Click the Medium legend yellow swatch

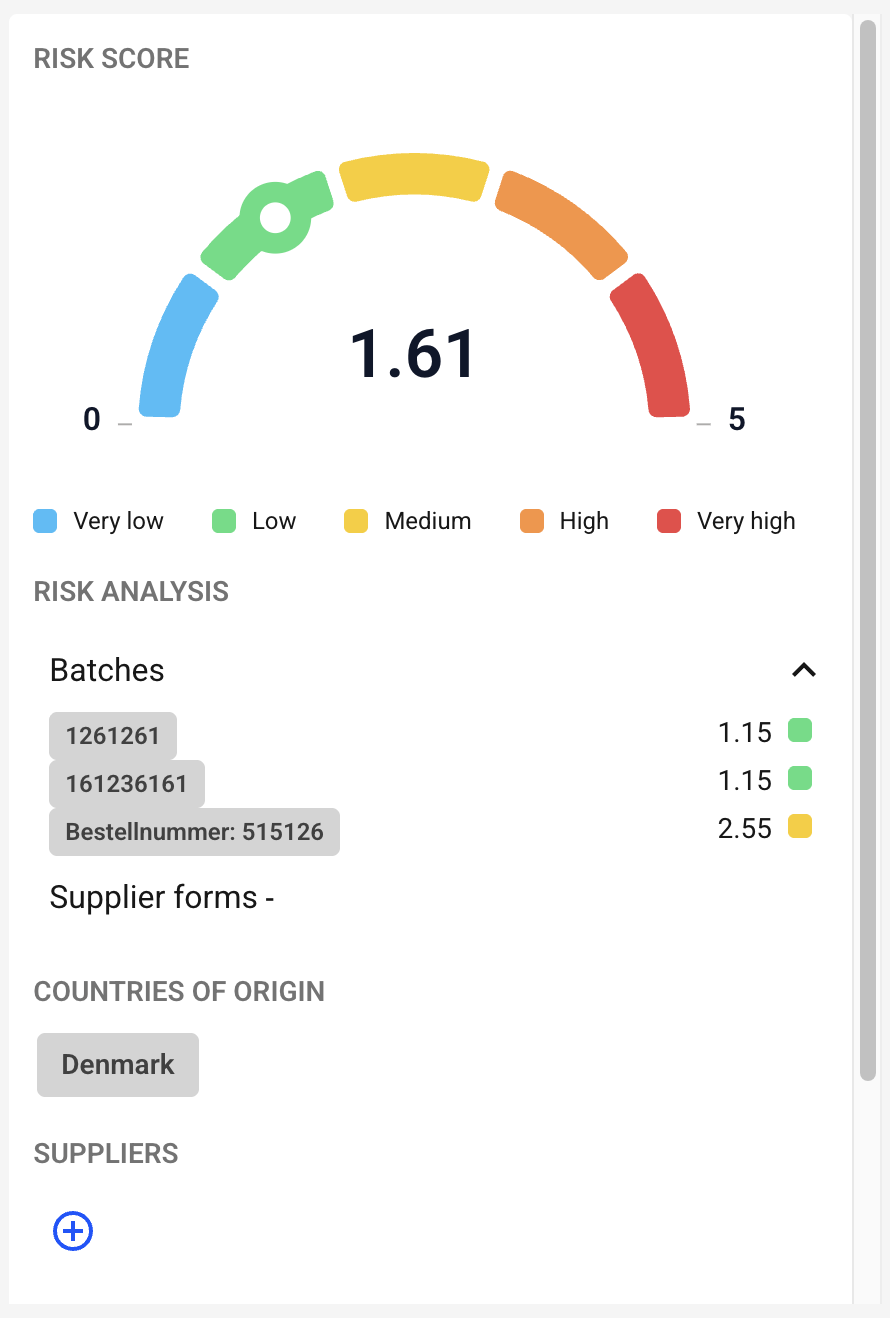(x=356, y=521)
